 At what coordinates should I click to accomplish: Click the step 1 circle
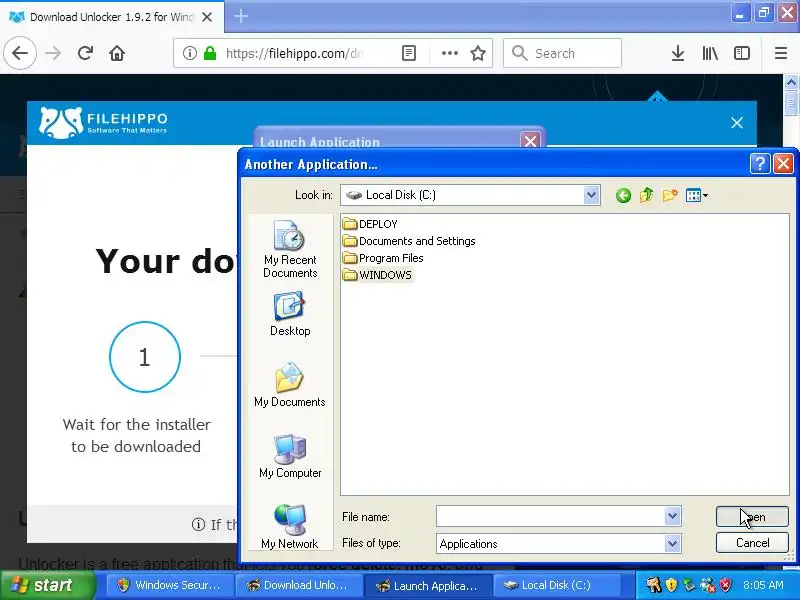coord(145,357)
